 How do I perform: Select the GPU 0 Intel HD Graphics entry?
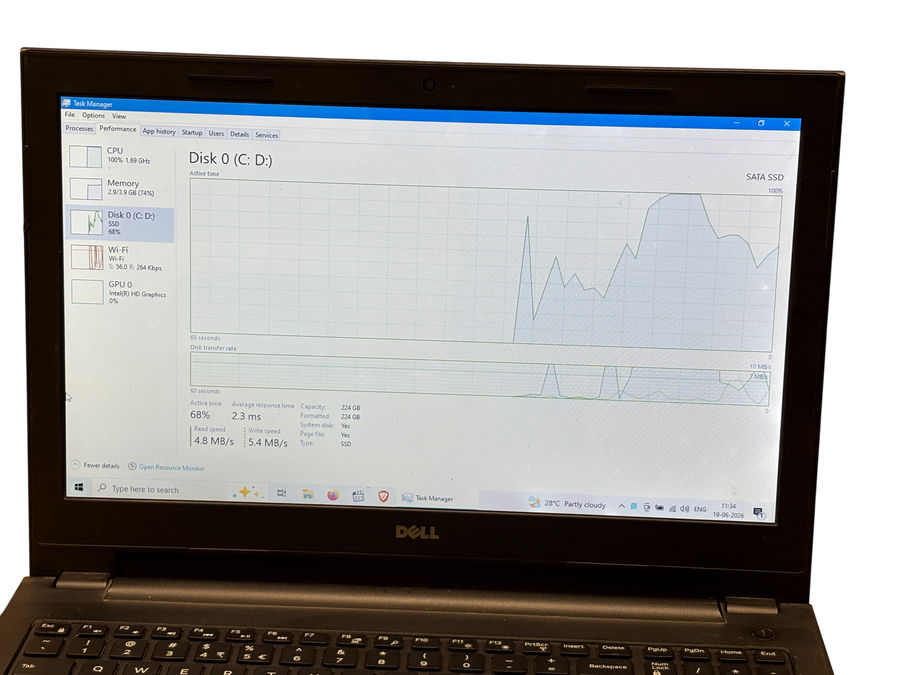(x=121, y=292)
